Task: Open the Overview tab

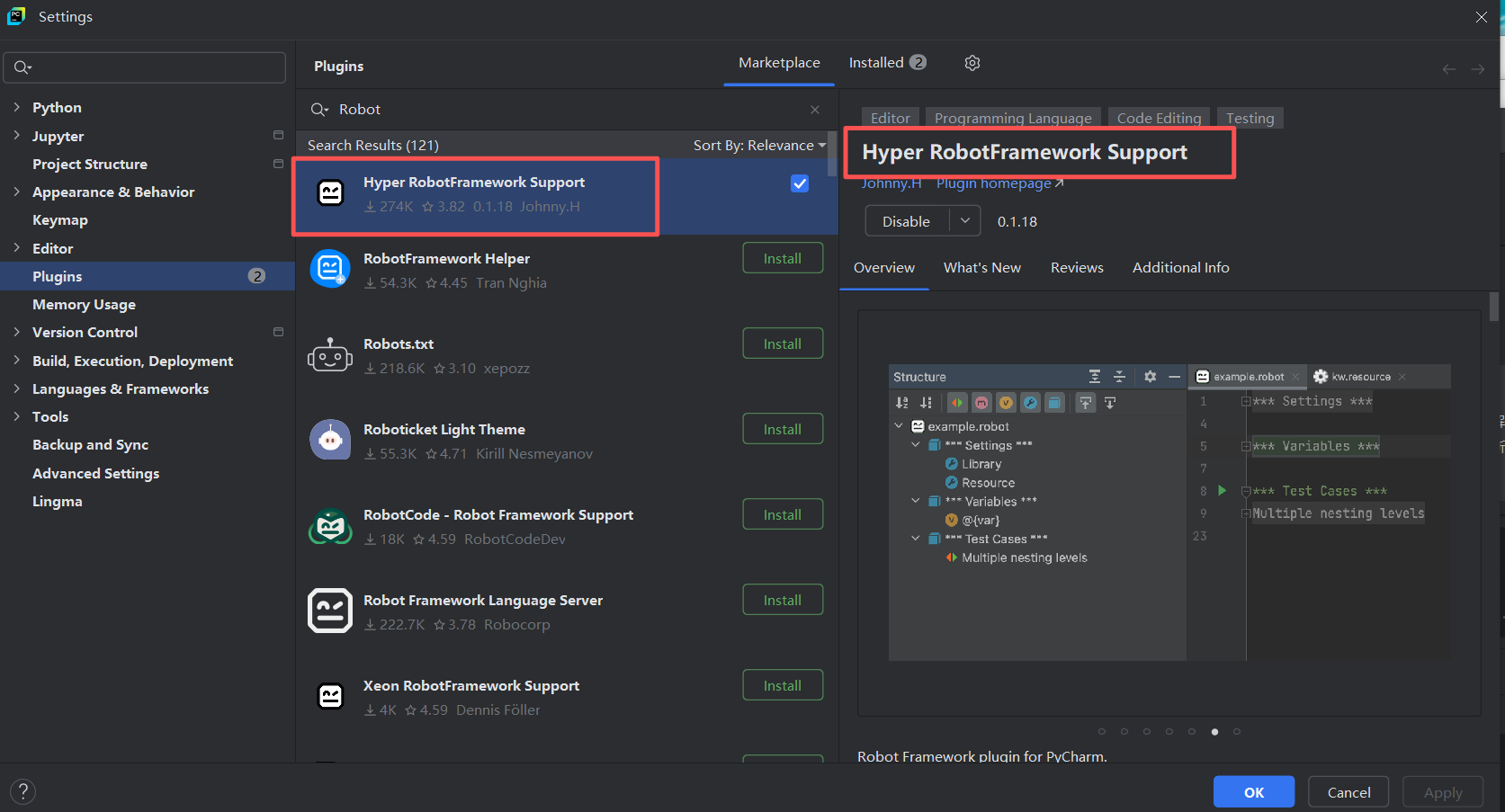Action: point(883,267)
